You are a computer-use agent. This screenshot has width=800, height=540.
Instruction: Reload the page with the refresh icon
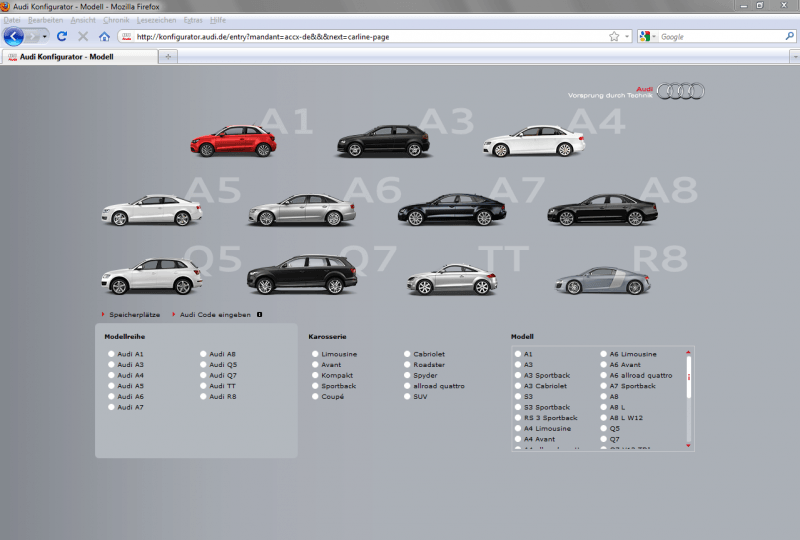(x=62, y=36)
